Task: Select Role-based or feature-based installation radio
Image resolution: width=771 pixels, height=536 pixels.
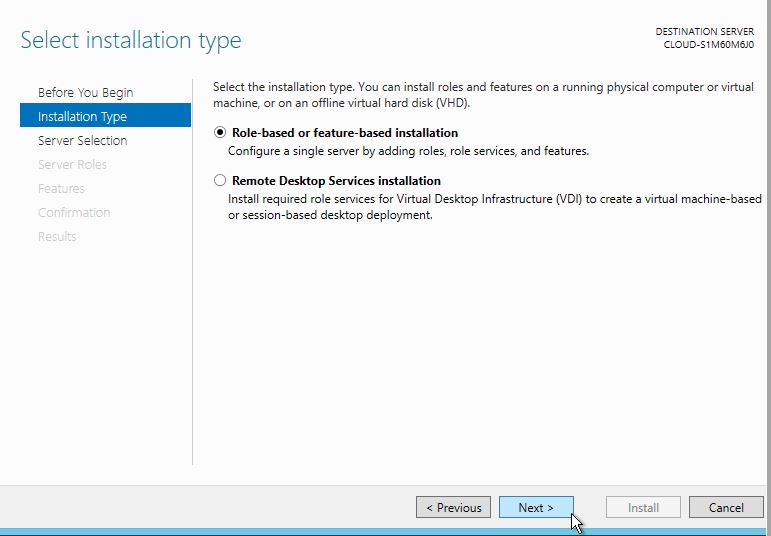Action: 220,132
